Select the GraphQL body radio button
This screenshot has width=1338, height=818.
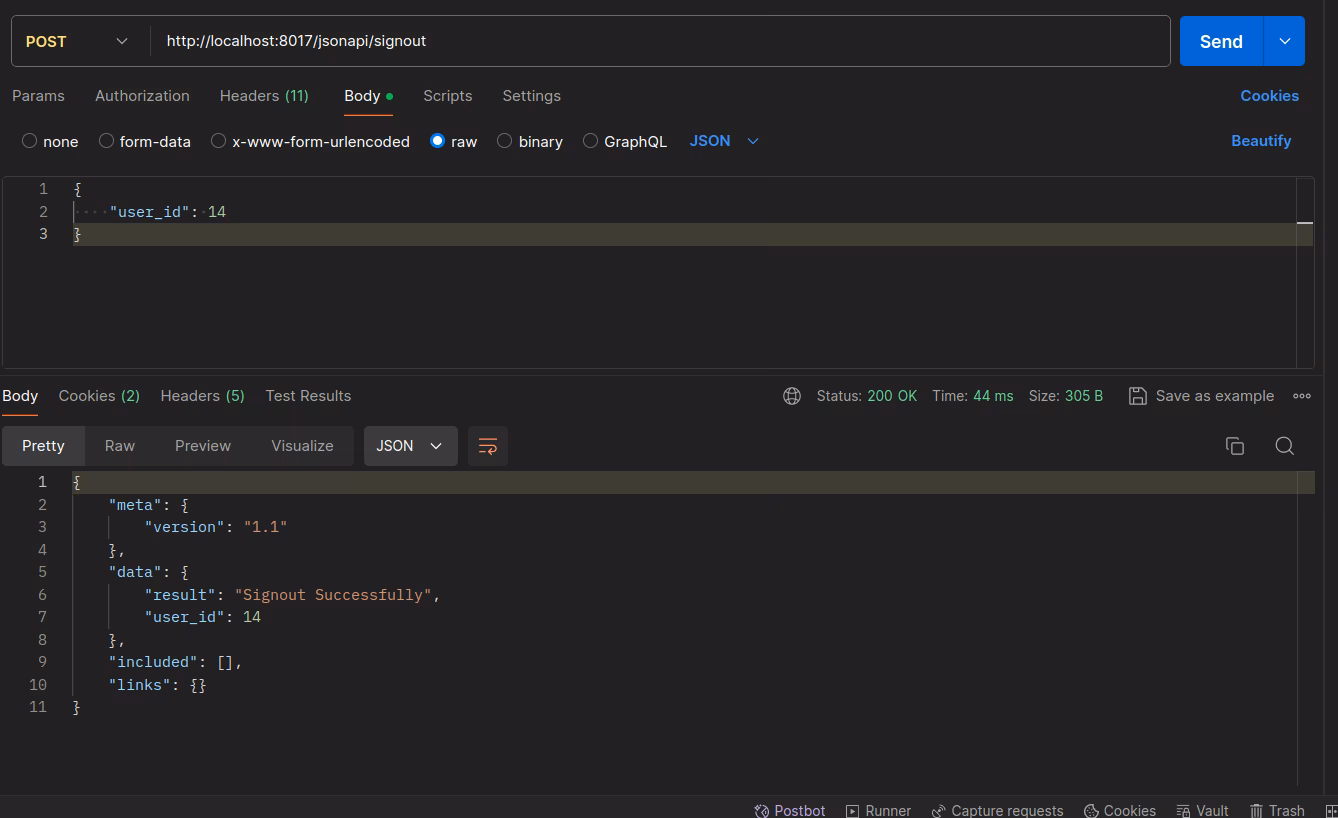(x=590, y=141)
